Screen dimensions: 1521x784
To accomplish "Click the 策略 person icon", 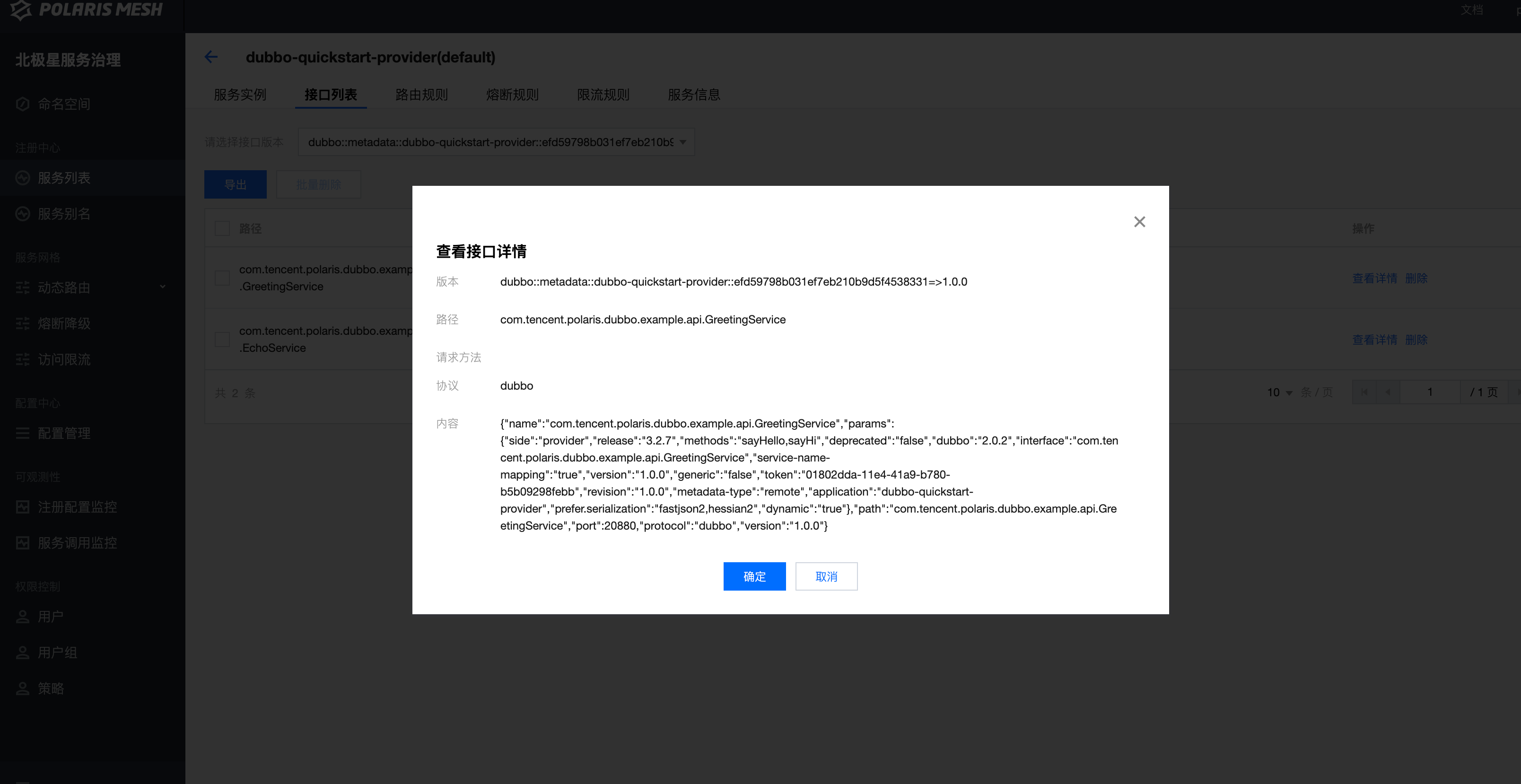I will [22, 689].
